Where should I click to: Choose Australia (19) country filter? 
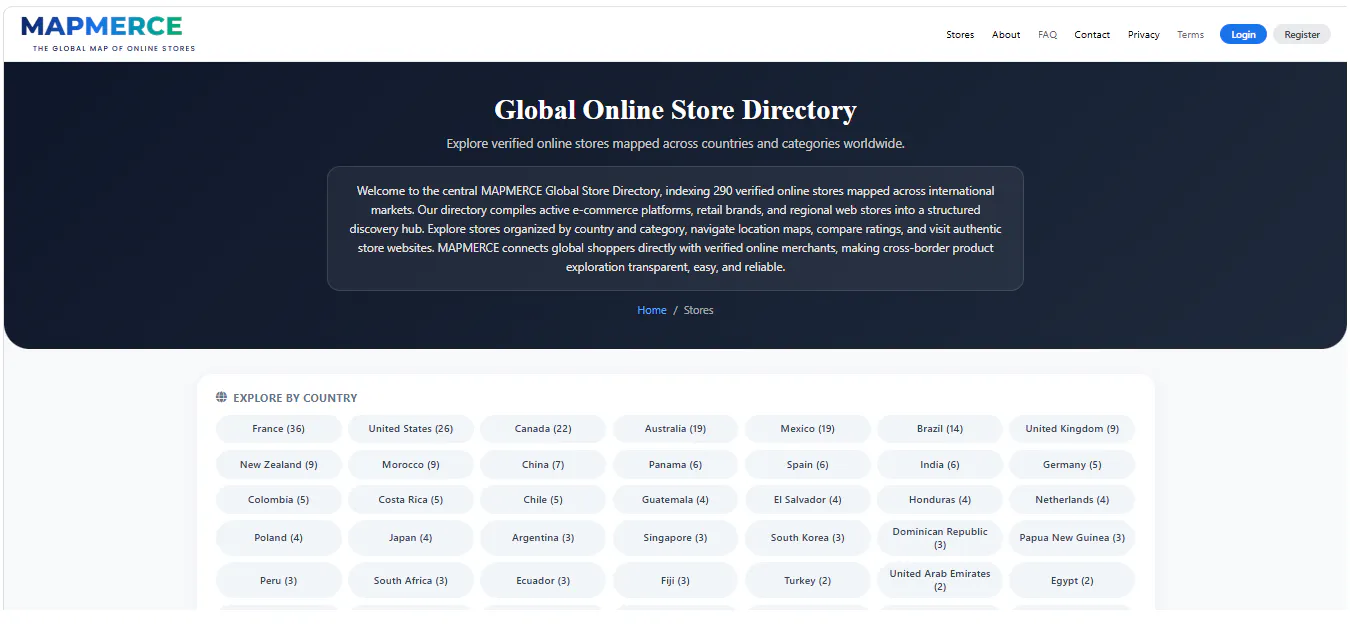(x=675, y=428)
